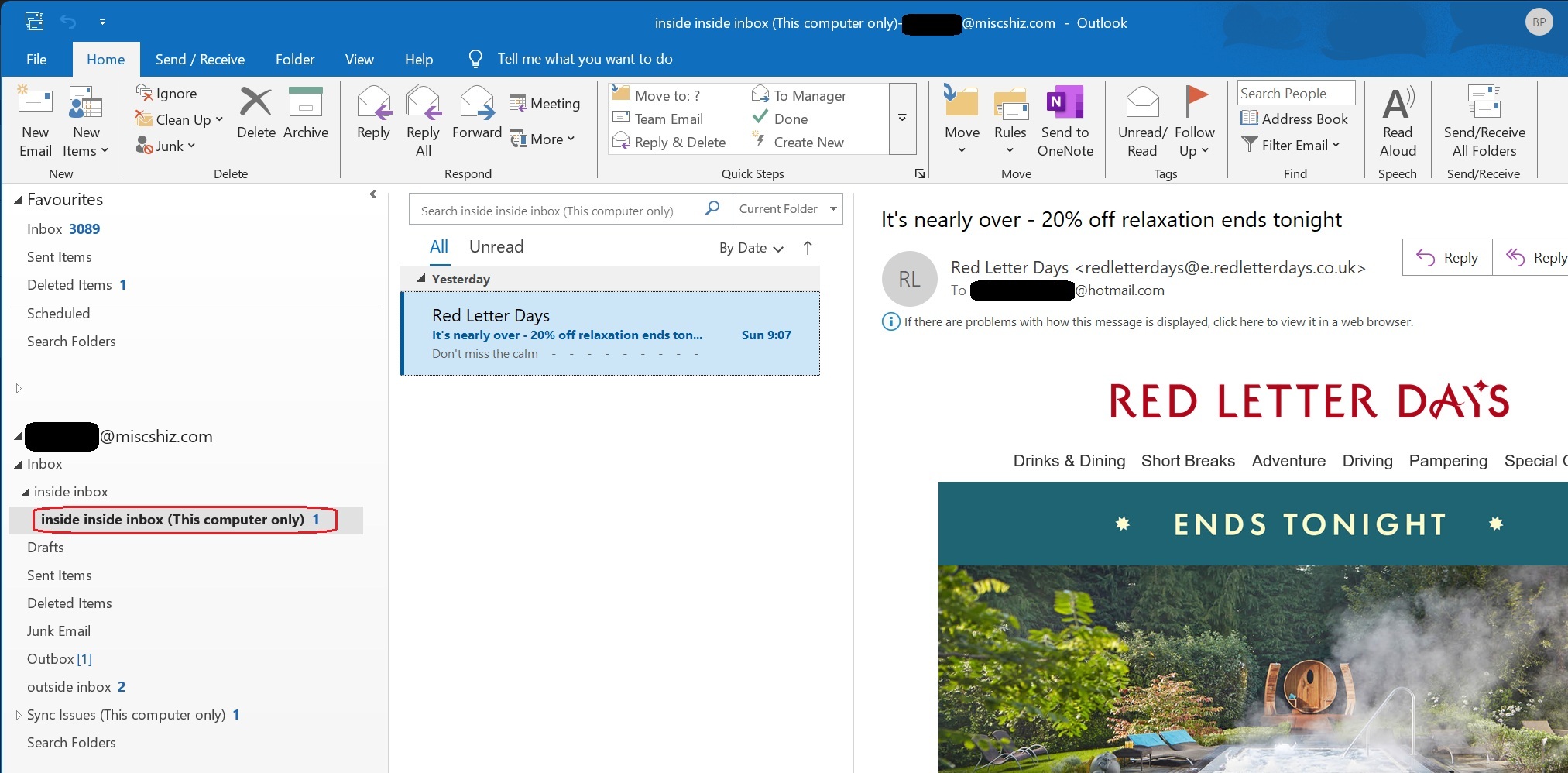Screen dimensions: 1568x773
Task: Open the More respond options
Action: (542, 139)
